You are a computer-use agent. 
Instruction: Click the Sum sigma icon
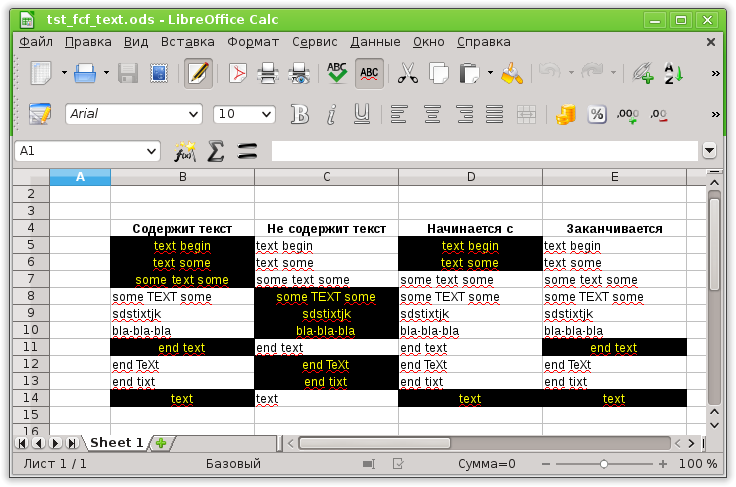[215, 151]
